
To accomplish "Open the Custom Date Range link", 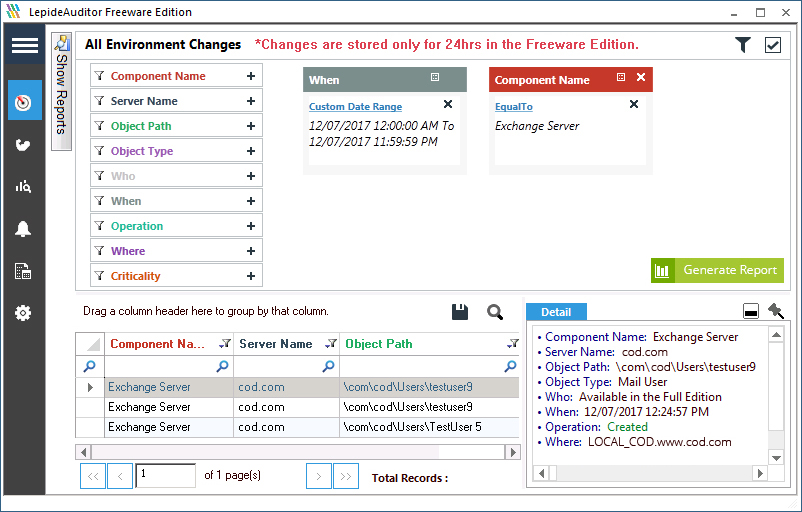I will (x=355, y=106).
